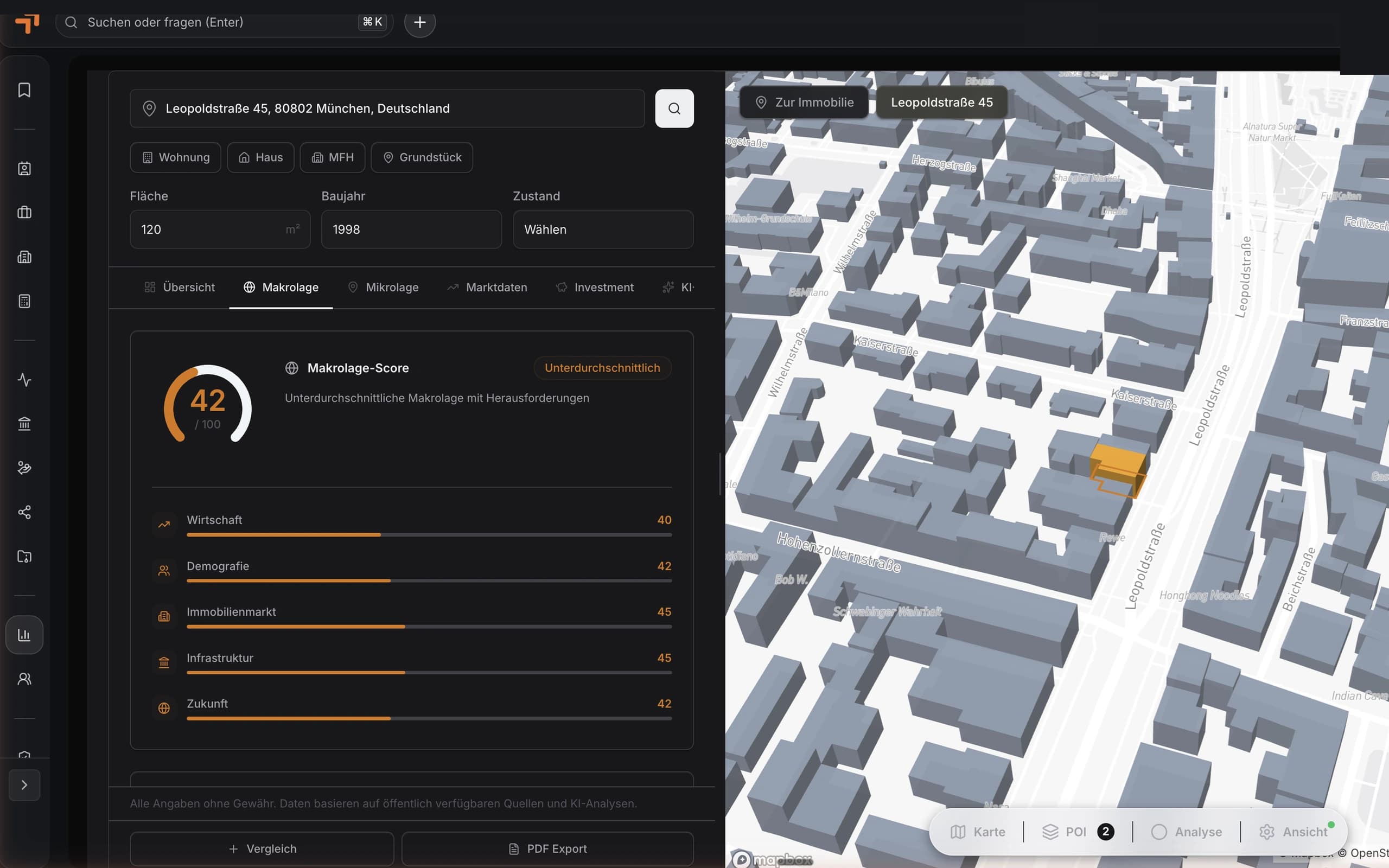Switch to the Investment tab
Viewport: 1389px width, 868px height.
595,287
